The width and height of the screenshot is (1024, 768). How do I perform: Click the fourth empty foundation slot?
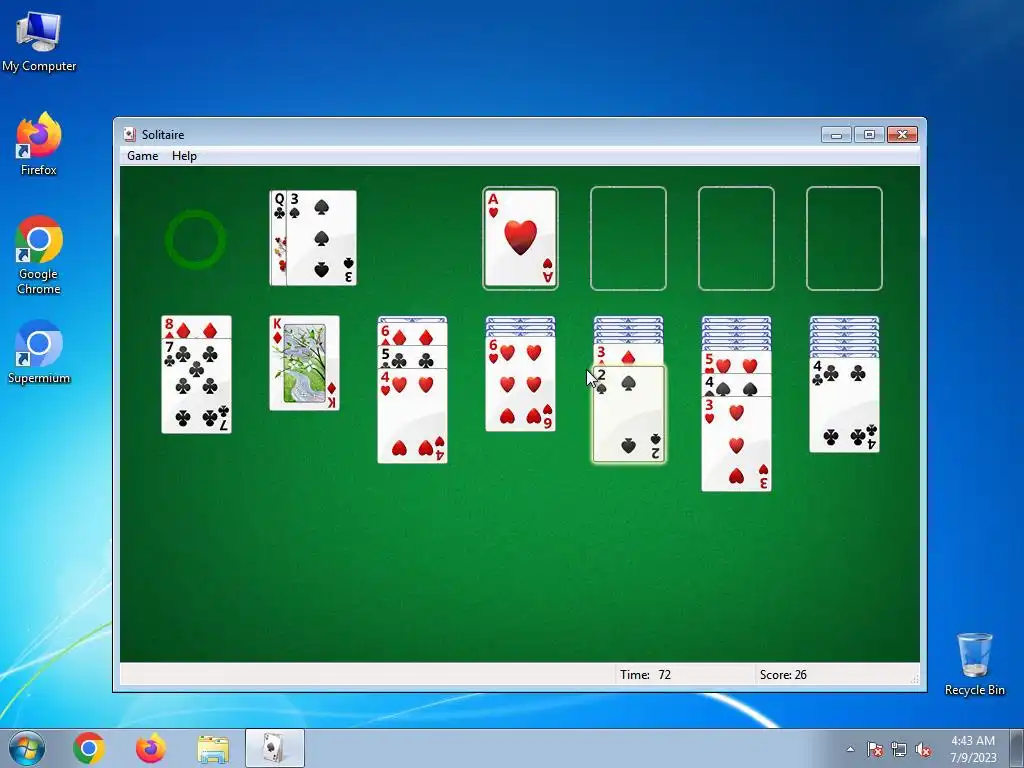[844, 238]
